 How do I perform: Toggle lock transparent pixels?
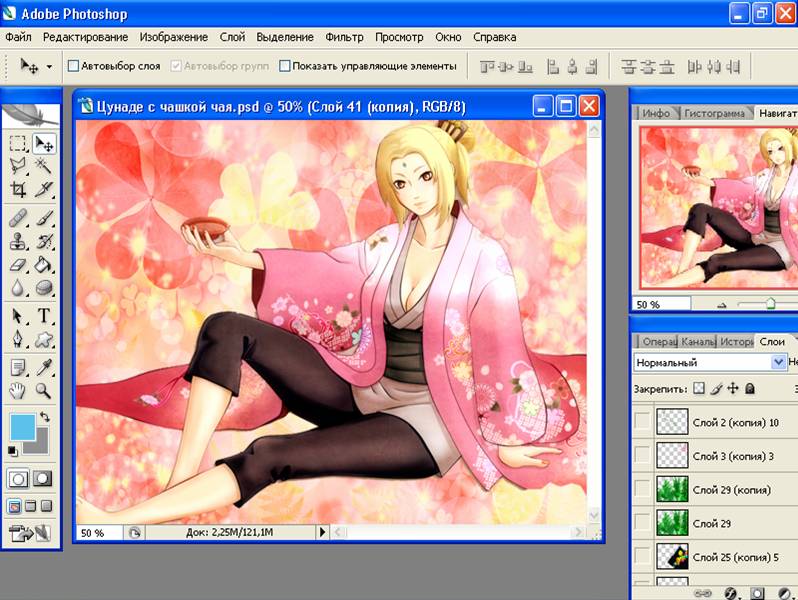click(x=699, y=389)
